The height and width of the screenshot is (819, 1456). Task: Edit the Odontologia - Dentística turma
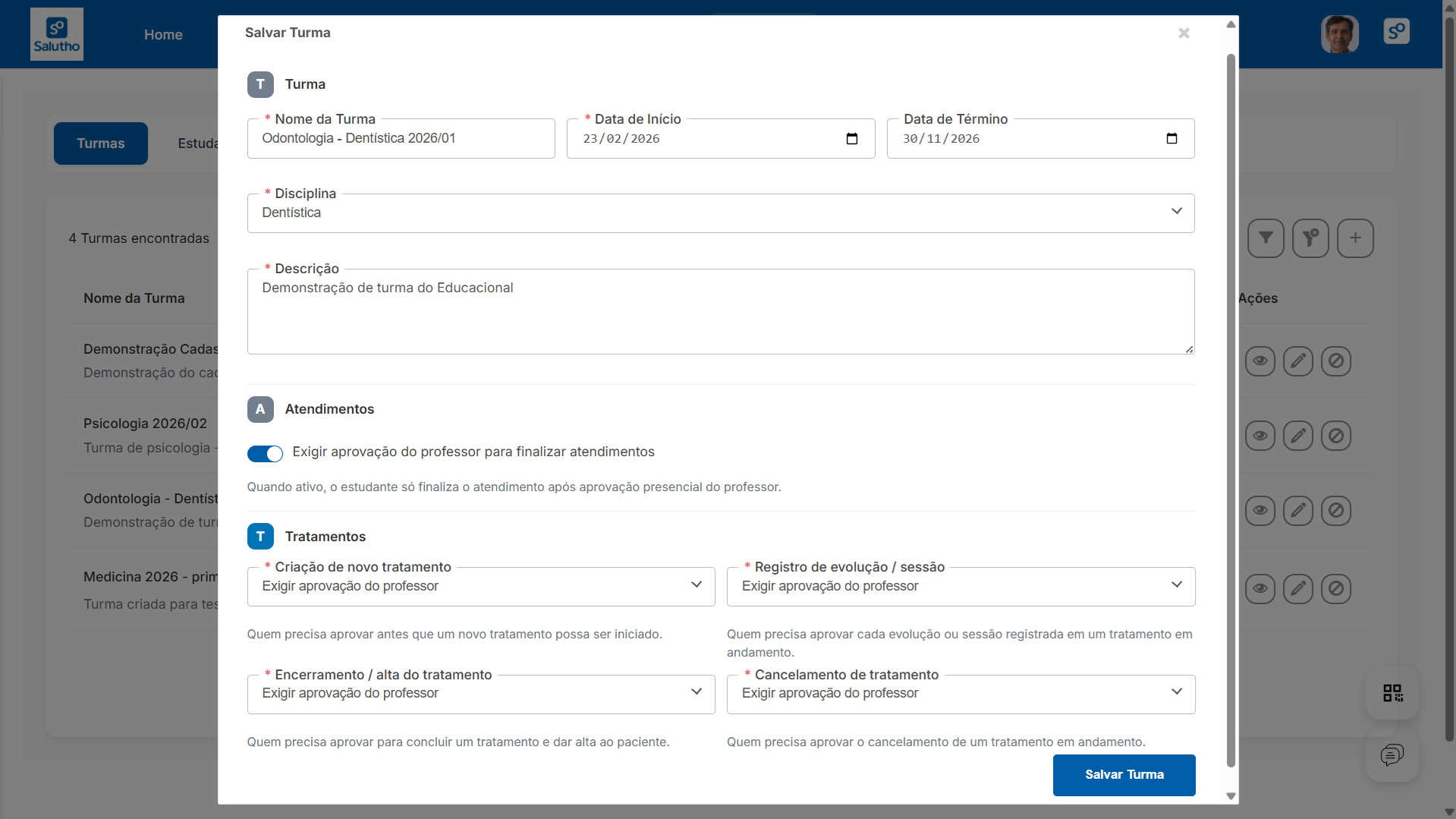[x=1298, y=511]
